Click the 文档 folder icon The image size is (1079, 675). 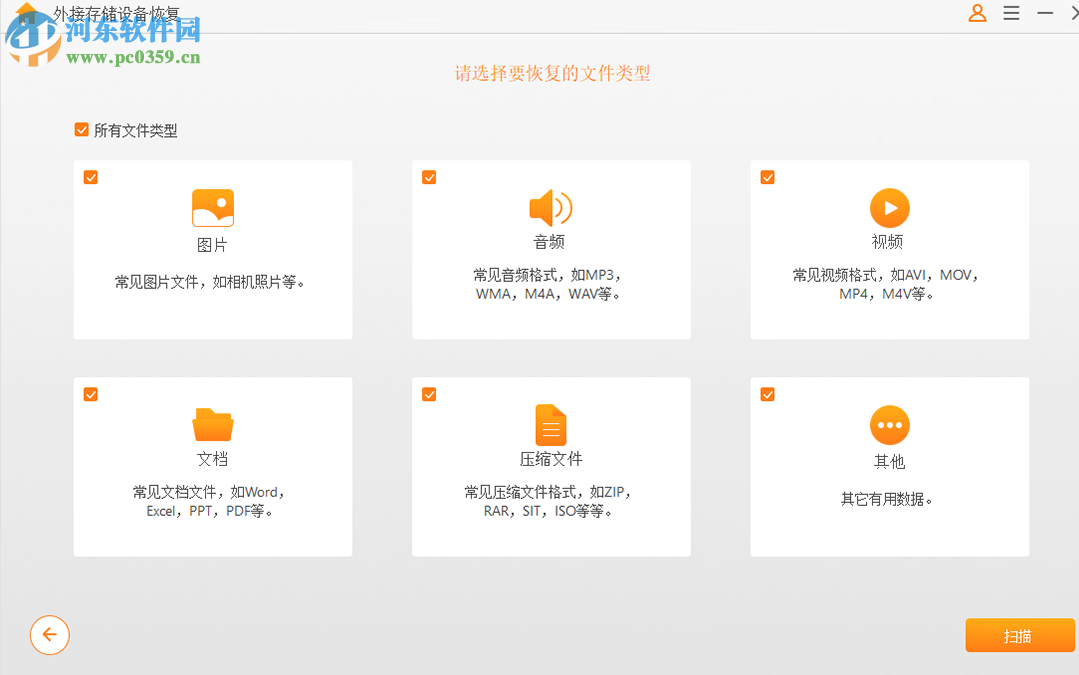(x=212, y=425)
